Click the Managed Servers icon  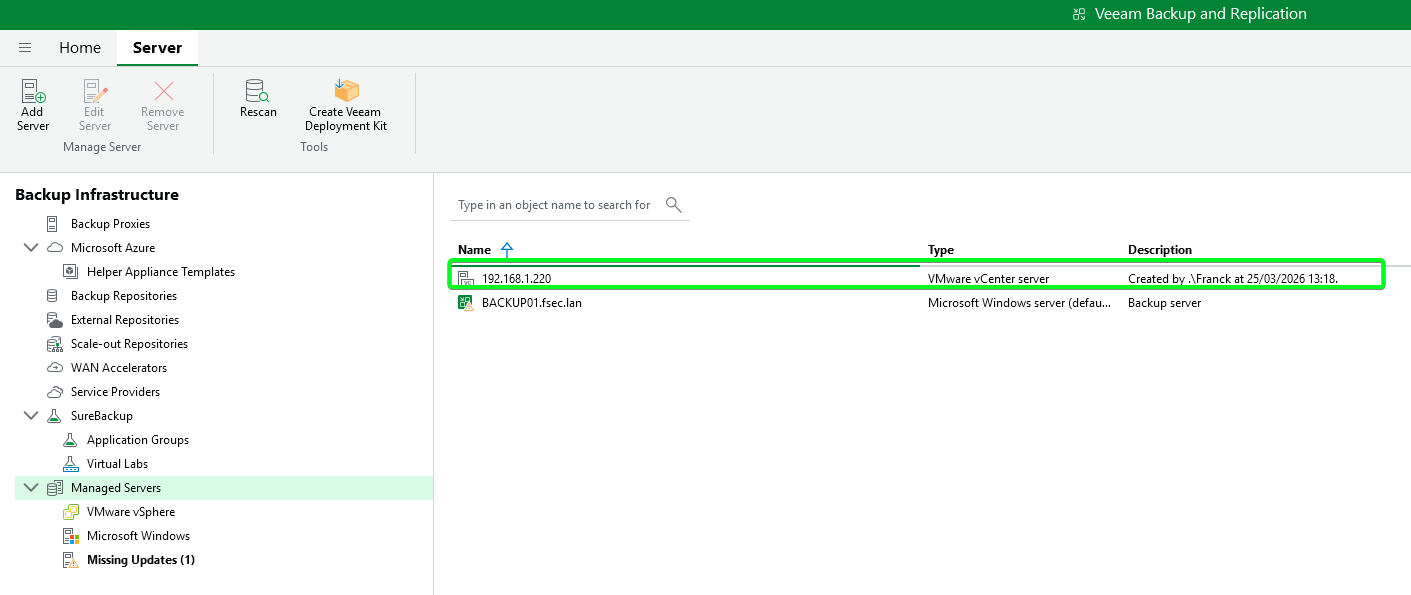pyautogui.click(x=54, y=488)
